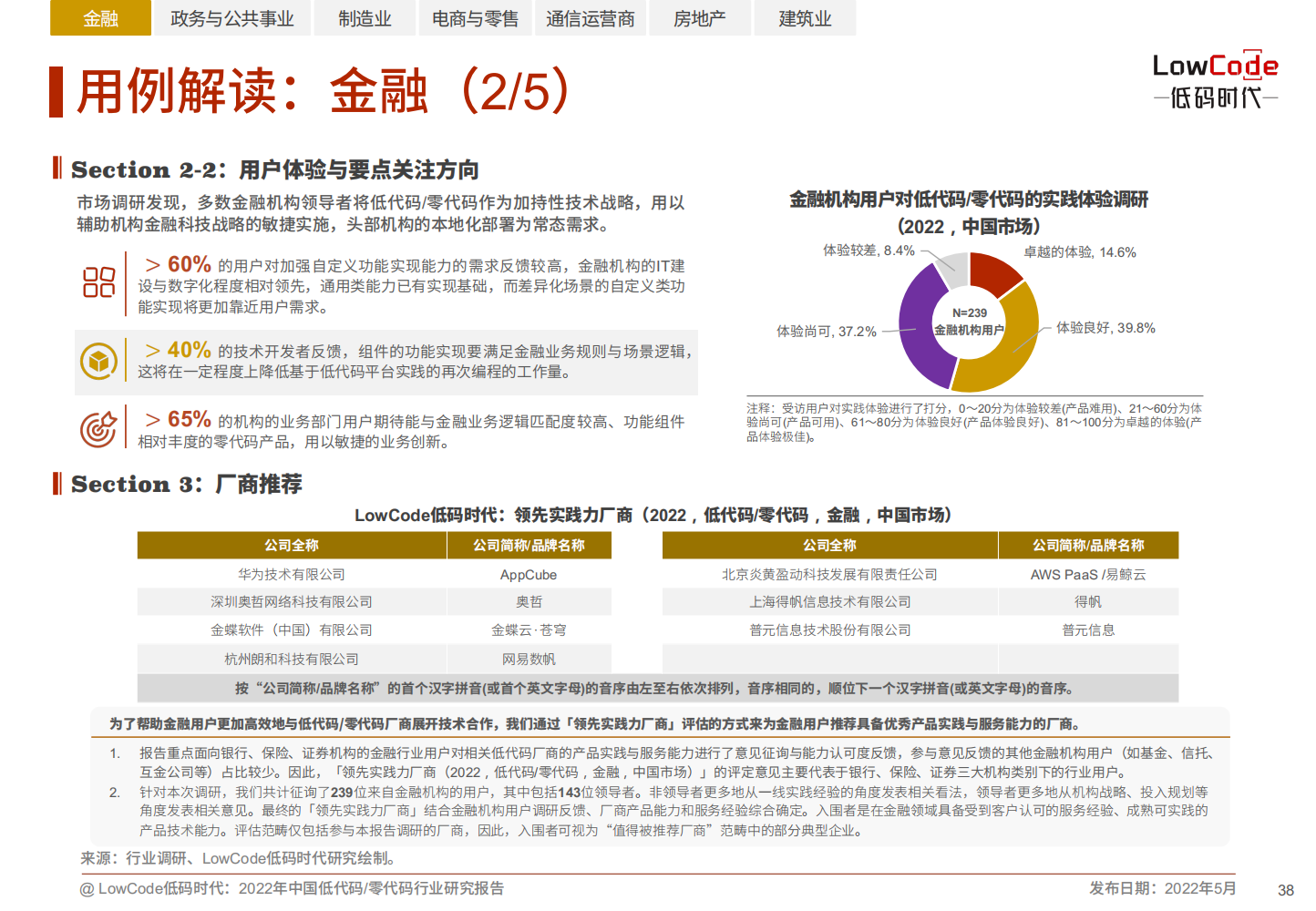Open the 房地产 tab
Image resolution: width=1316 pixels, height=911 pixels.
click(700, 18)
